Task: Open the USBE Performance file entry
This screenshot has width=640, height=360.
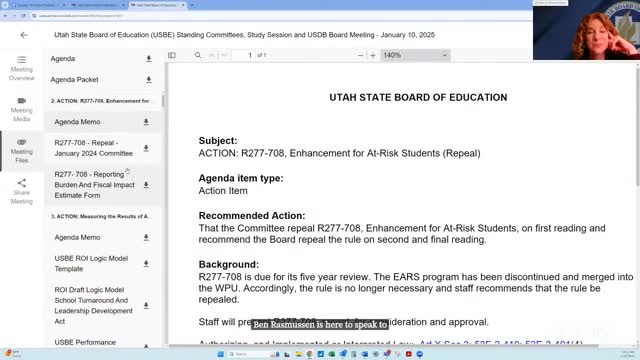Action: coord(85,342)
